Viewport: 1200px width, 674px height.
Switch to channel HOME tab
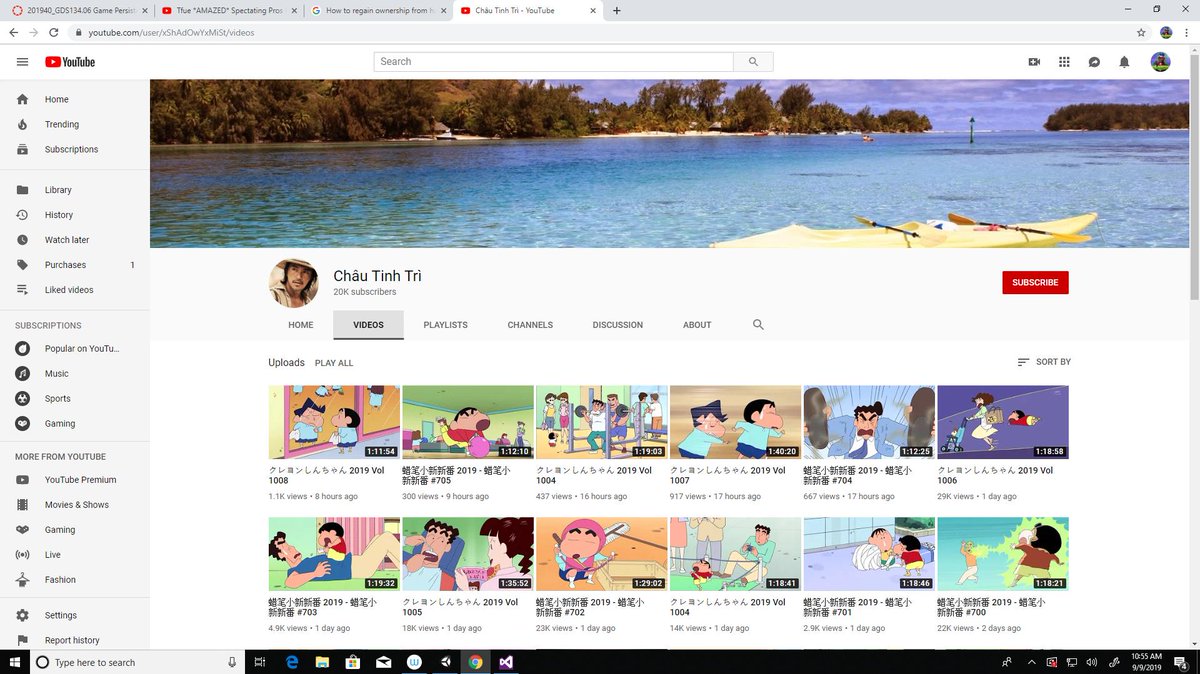(301, 325)
